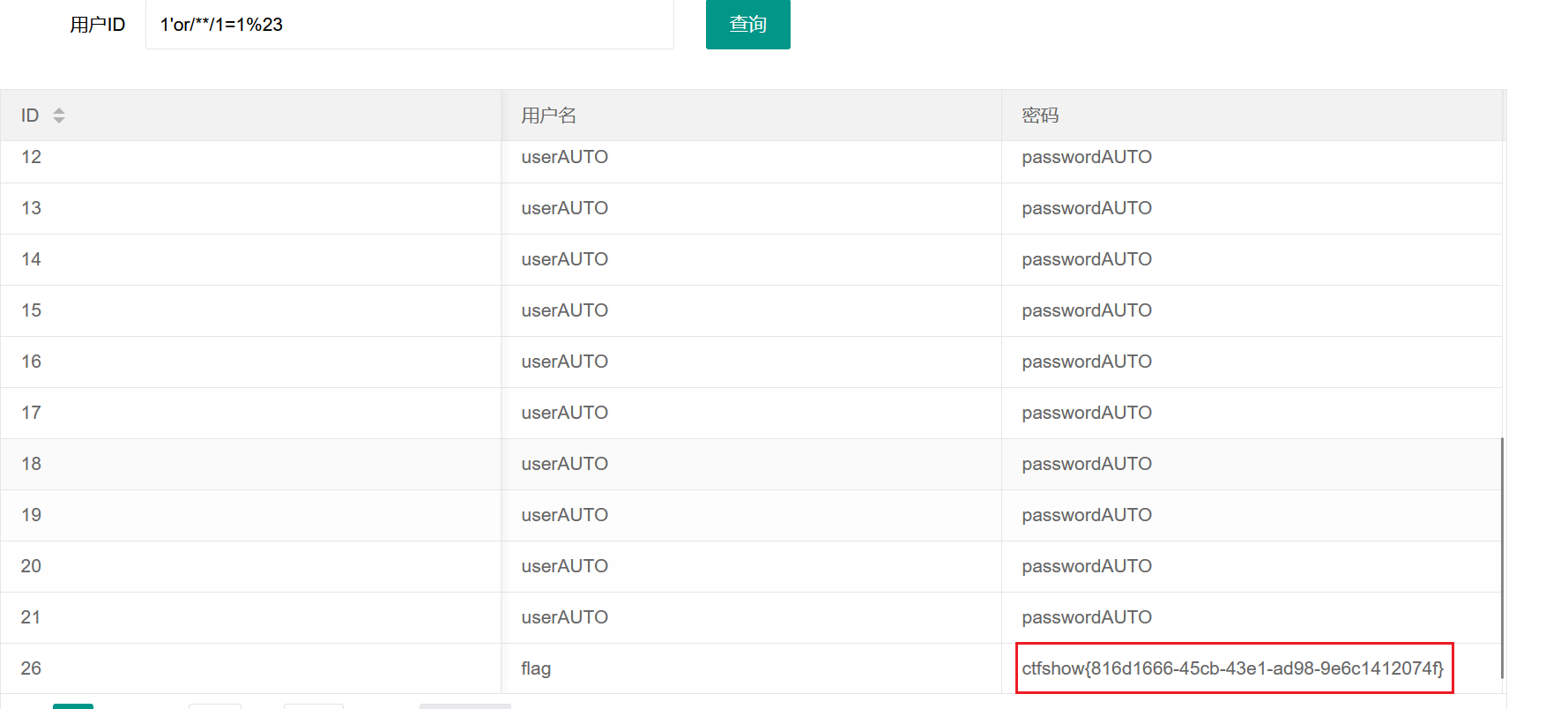Click userAUTO in row 18
Screen dimensions: 1568x709
click(565, 464)
